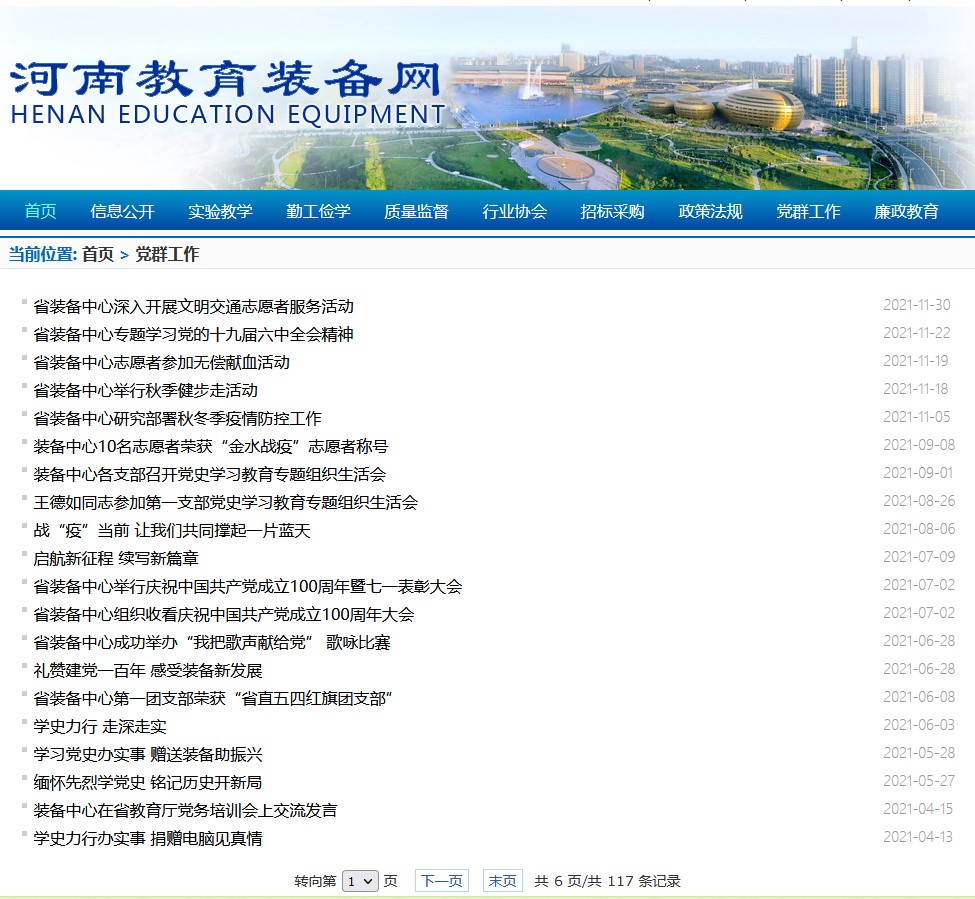
Task: Open article 省装备中心组织收看庆祝中国共产党成立100周年大会
Action: 224,614
